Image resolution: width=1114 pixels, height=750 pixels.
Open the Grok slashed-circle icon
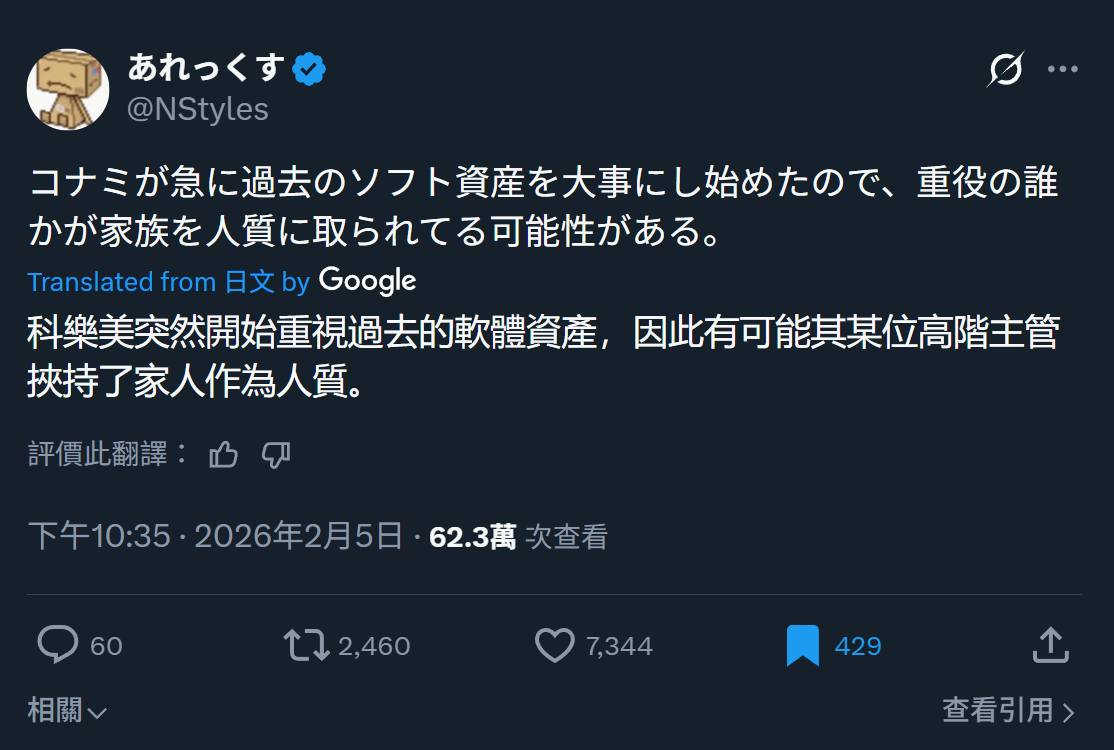(x=1006, y=69)
